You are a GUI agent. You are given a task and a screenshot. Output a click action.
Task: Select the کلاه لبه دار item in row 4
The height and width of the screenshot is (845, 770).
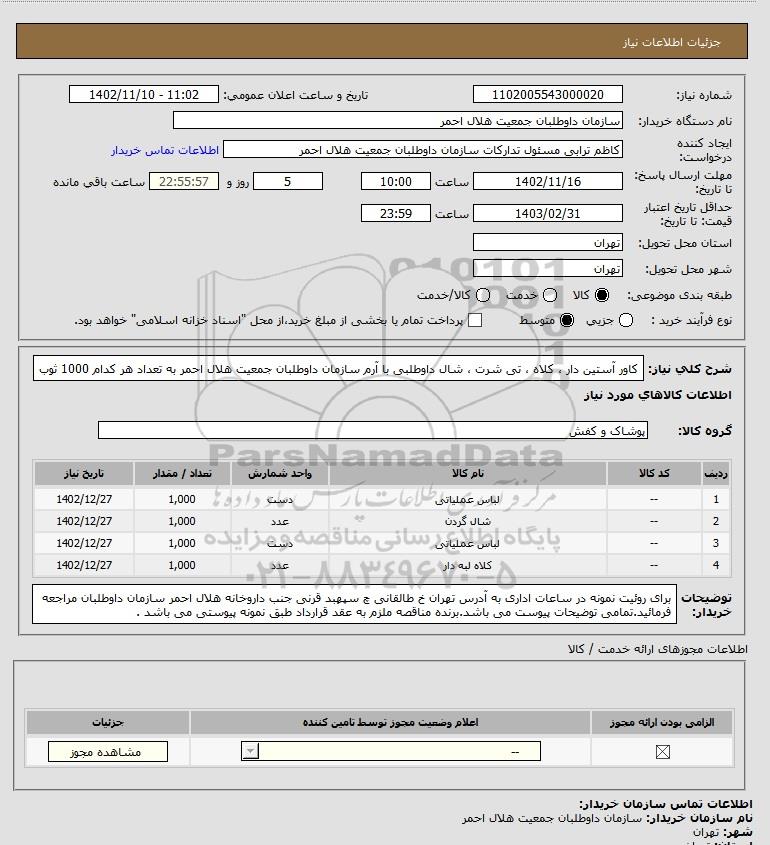(x=468, y=565)
